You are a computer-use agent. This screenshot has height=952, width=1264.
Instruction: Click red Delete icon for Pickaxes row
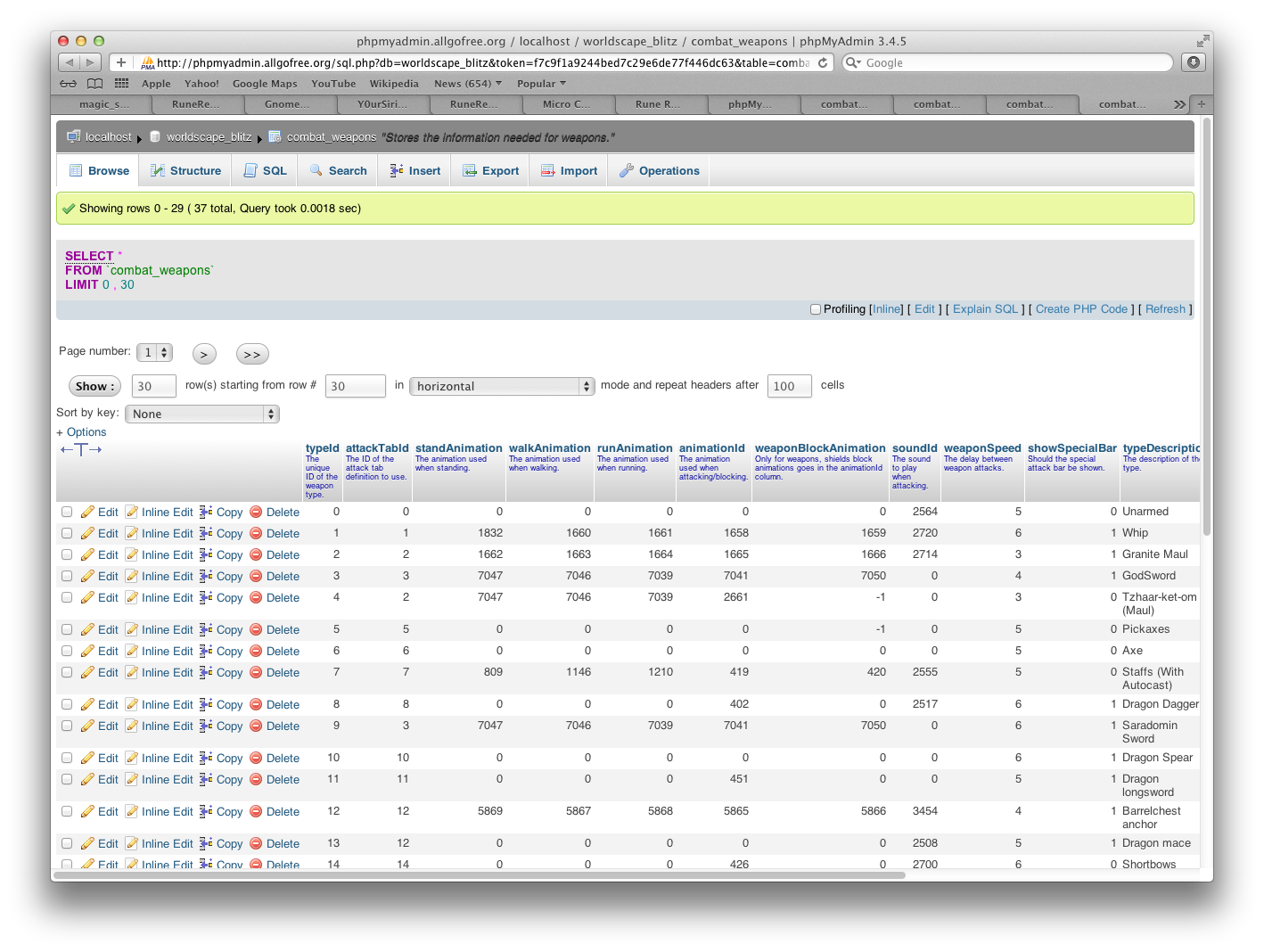pyautogui.click(x=256, y=629)
